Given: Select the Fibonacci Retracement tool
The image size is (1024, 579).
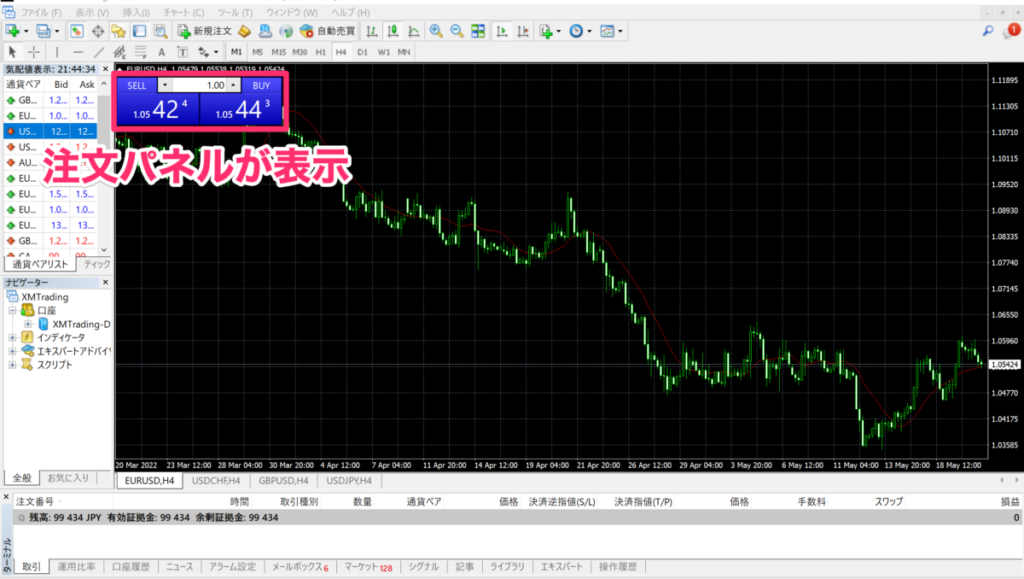Looking at the screenshot, I should point(140,52).
